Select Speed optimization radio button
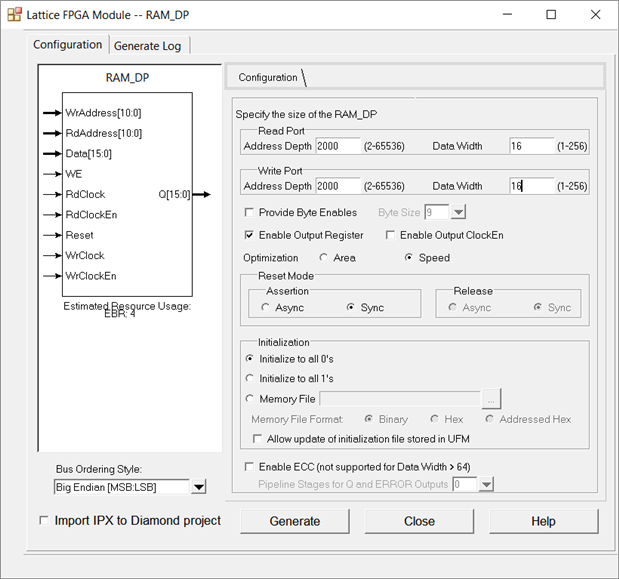The width and height of the screenshot is (619, 579). (409, 258)
